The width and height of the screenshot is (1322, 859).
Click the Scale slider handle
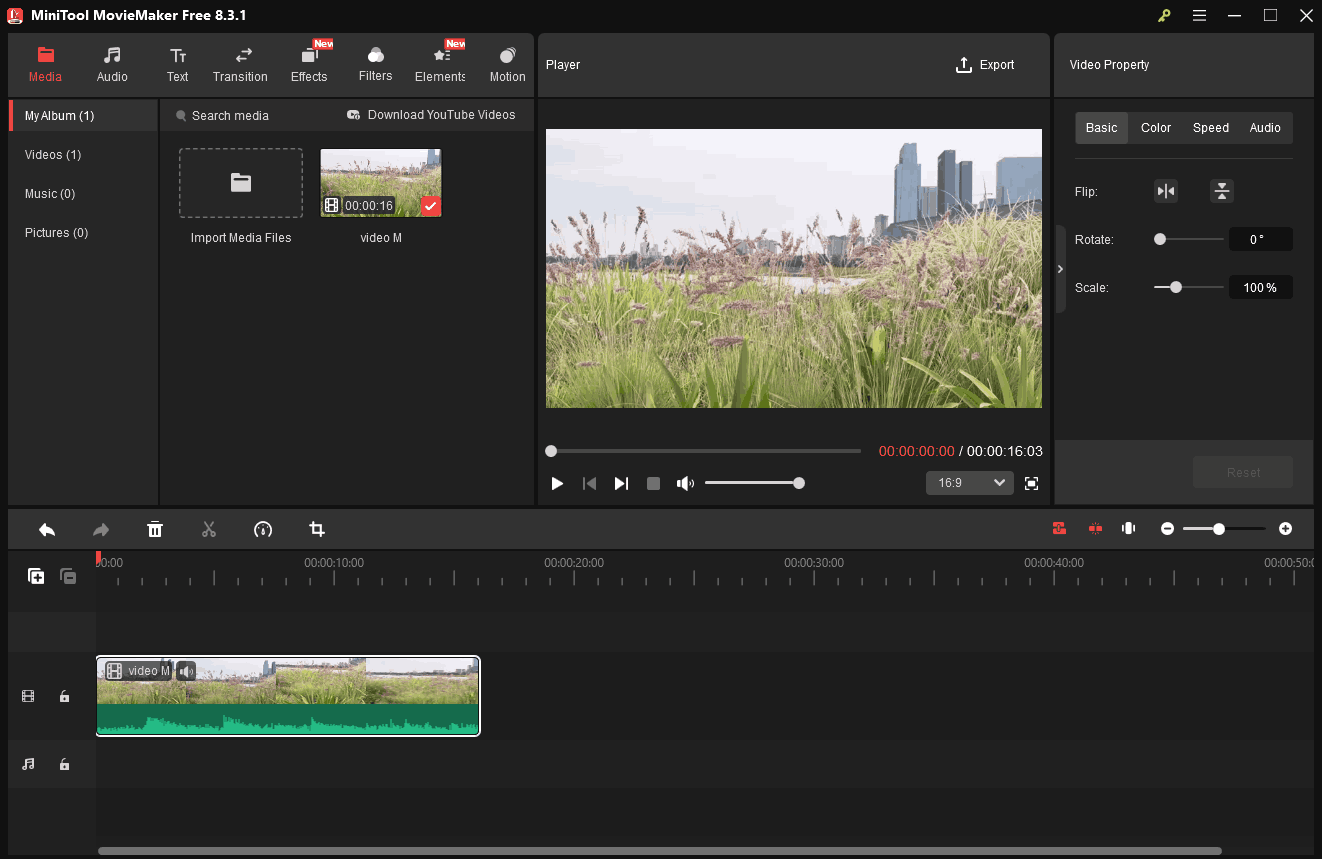[1176, 287]
